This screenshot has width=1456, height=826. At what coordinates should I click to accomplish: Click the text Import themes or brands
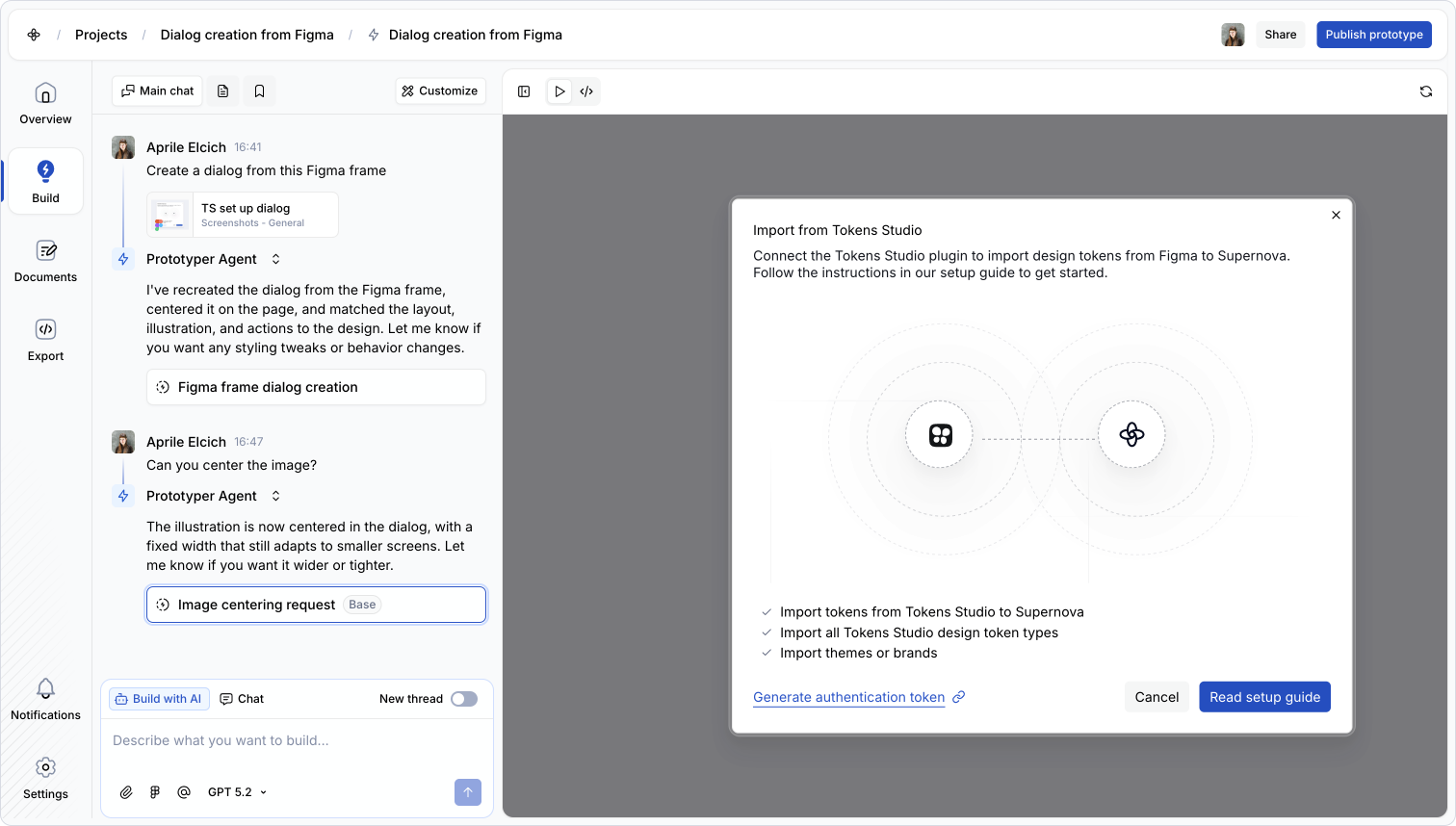pyautogui.click(x=859, y=653)
